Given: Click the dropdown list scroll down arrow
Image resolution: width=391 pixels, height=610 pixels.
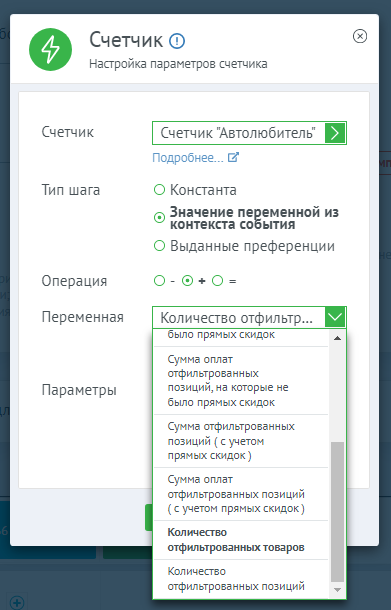Looking at the screenshot, I should (x=337, y=590).
